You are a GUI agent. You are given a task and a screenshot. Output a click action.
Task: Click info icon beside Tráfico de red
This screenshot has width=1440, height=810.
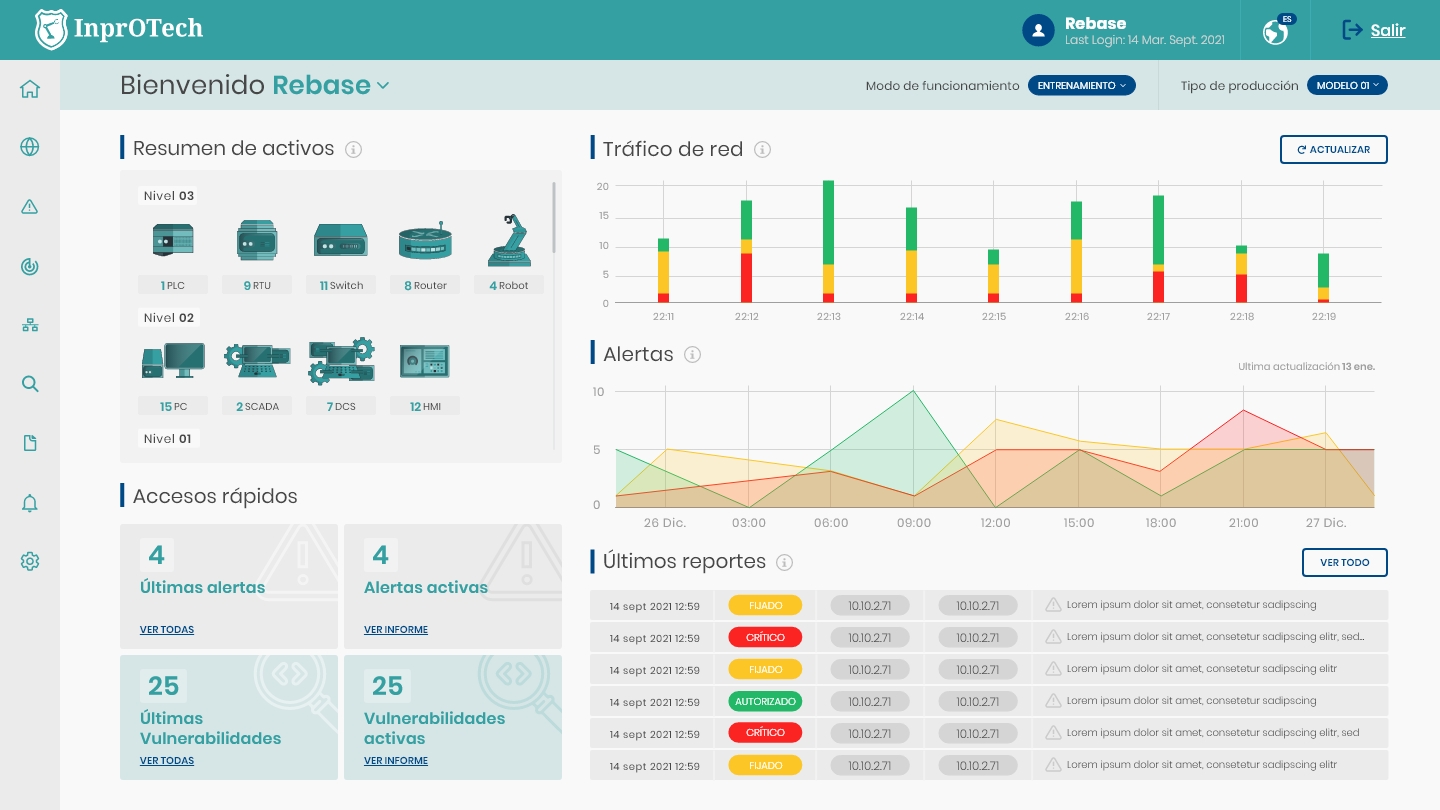point(762,150)
